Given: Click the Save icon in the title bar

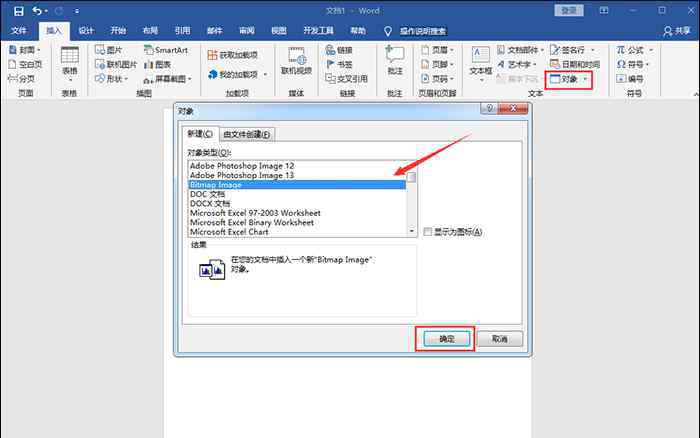Looking at the screenshot, I should tap(18, 11).
